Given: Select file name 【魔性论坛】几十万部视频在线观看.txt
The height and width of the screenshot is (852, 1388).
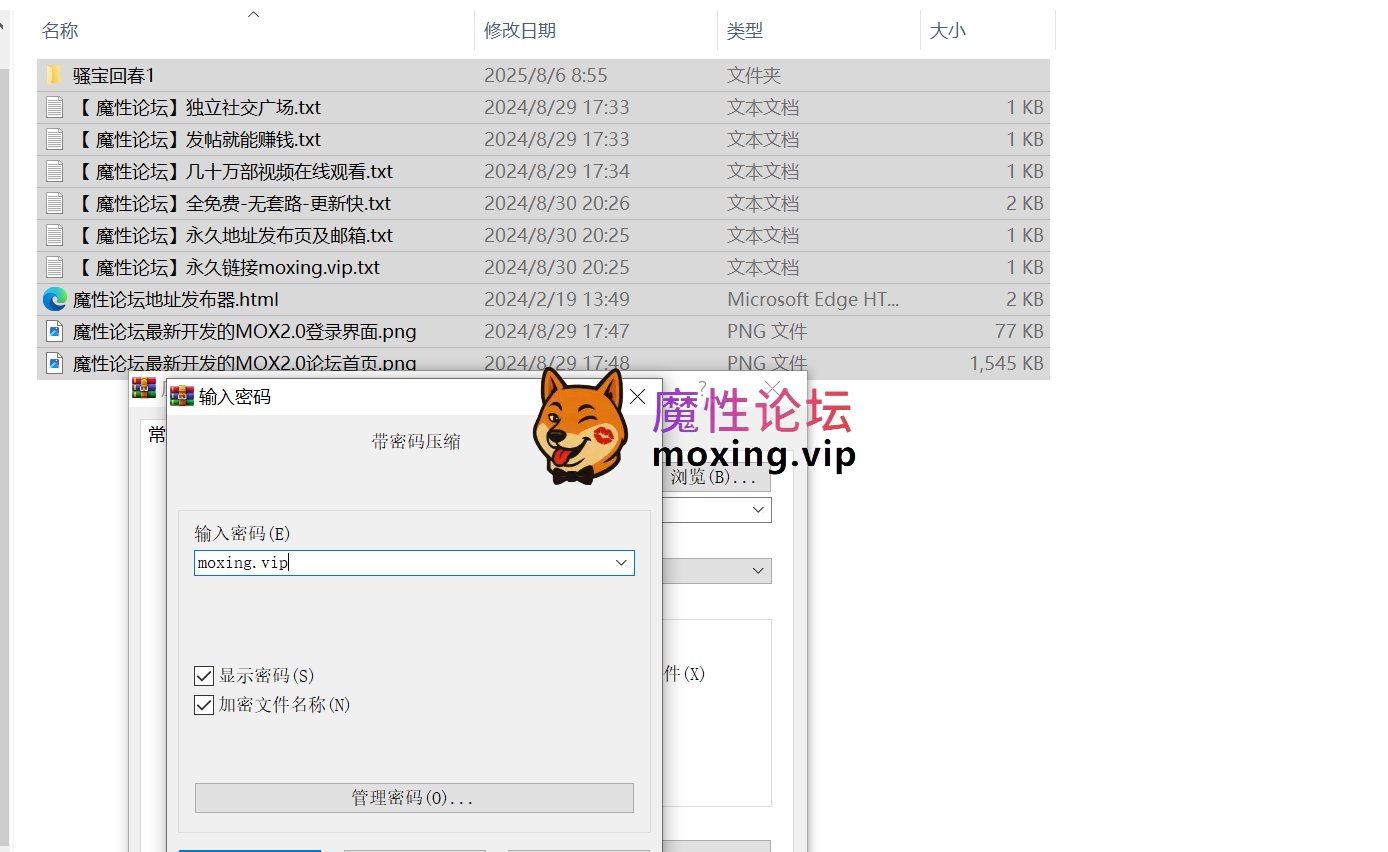Looking at the screenshot, I should (x=233, y=172).
